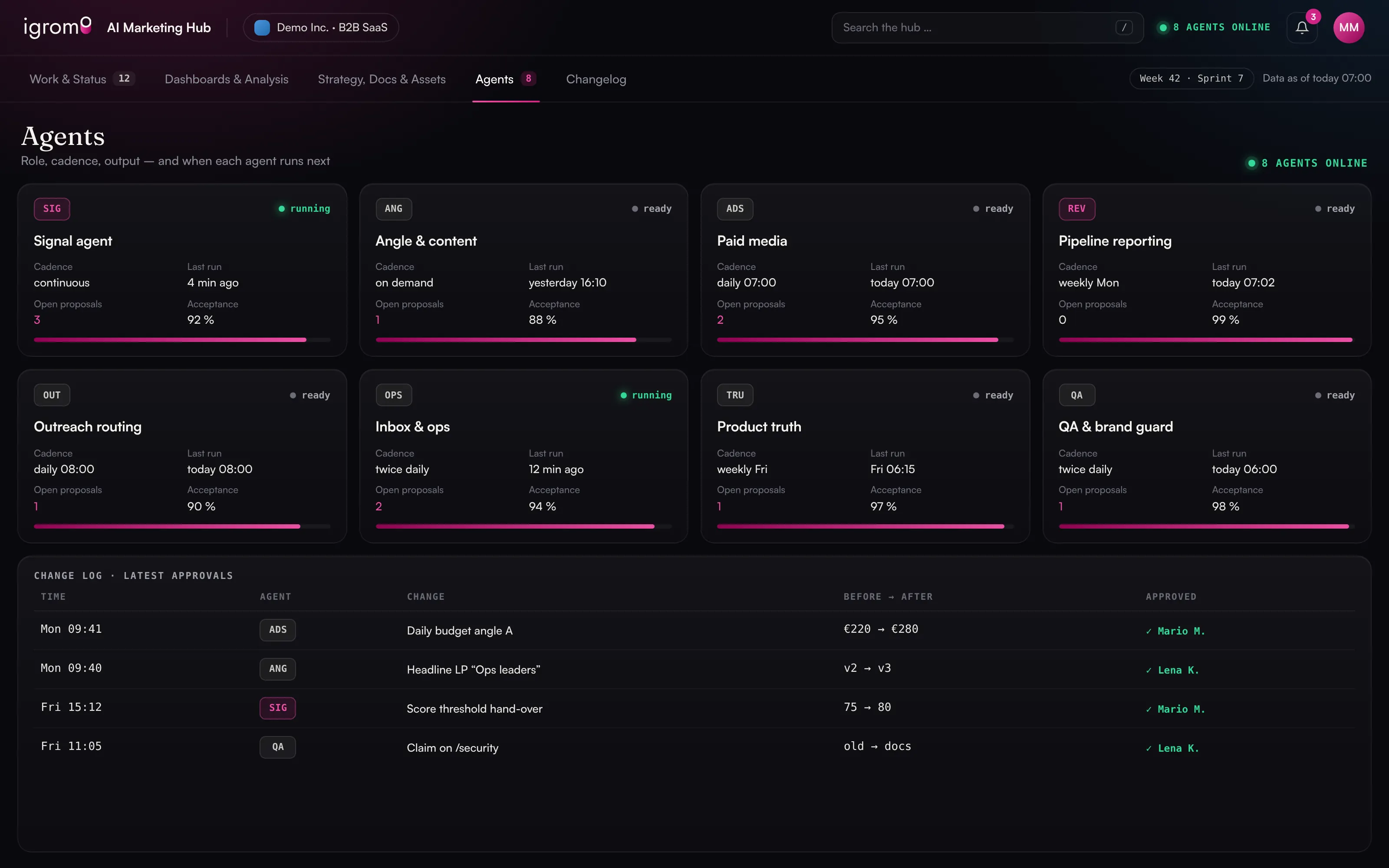The width and height of the screenshot is (1389, 868).
Task: Open the Paid media agent card title
Action: (752, 241)
